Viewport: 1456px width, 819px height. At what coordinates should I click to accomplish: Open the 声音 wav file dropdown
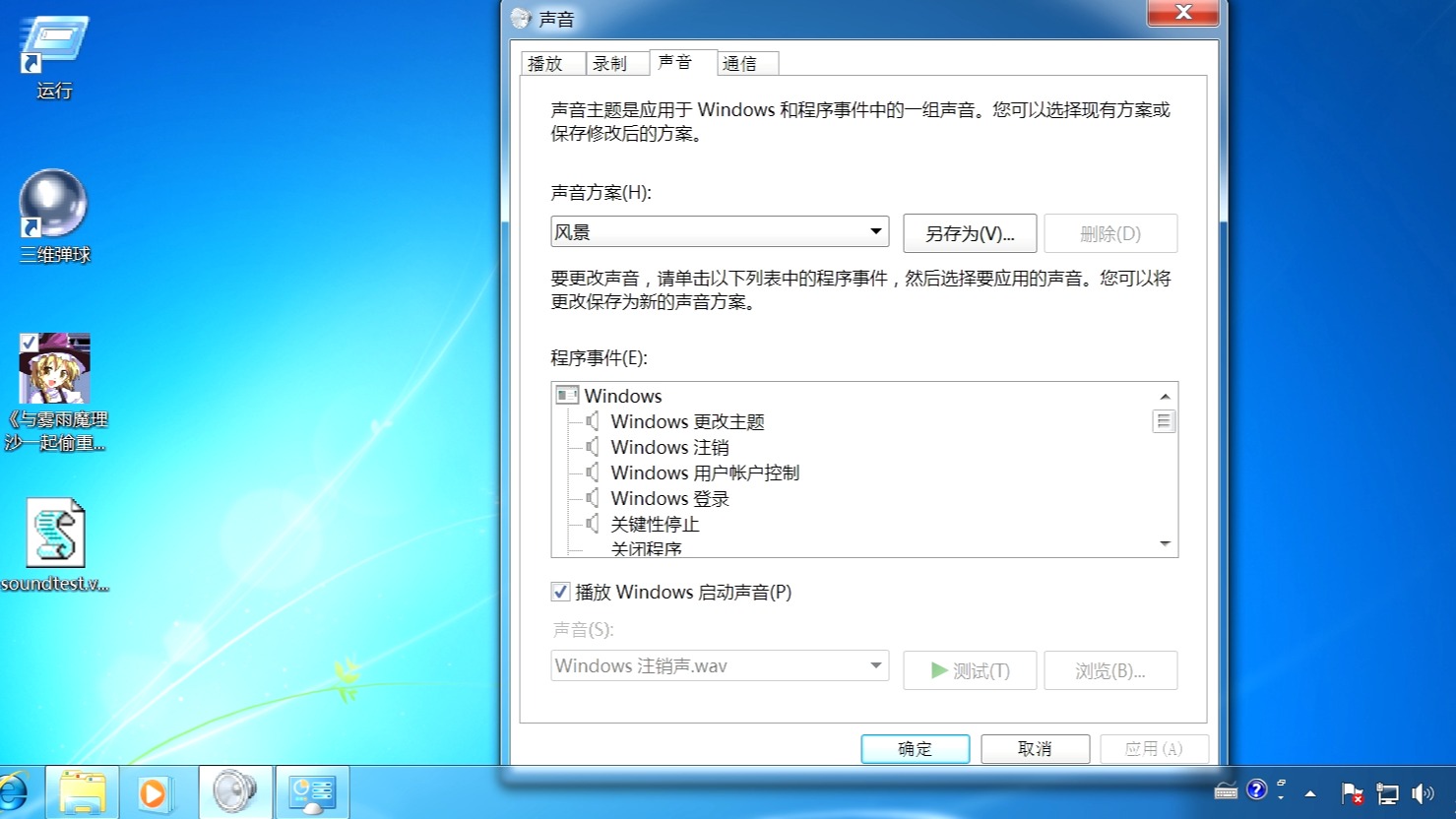pyautogui.click(x=720, y=666)
